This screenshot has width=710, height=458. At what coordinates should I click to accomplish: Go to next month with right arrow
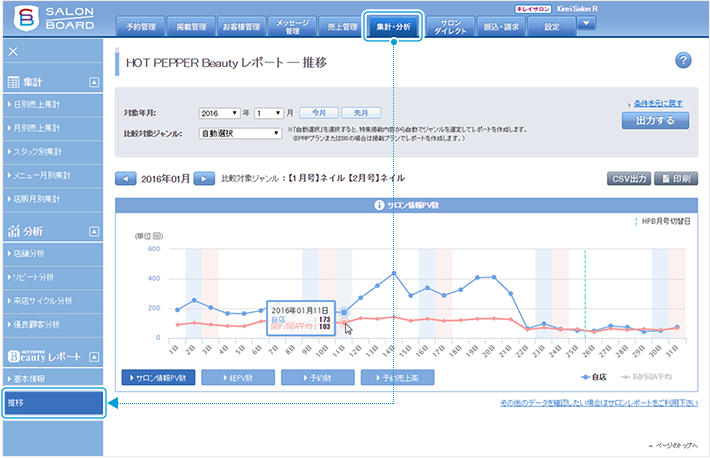203,178
